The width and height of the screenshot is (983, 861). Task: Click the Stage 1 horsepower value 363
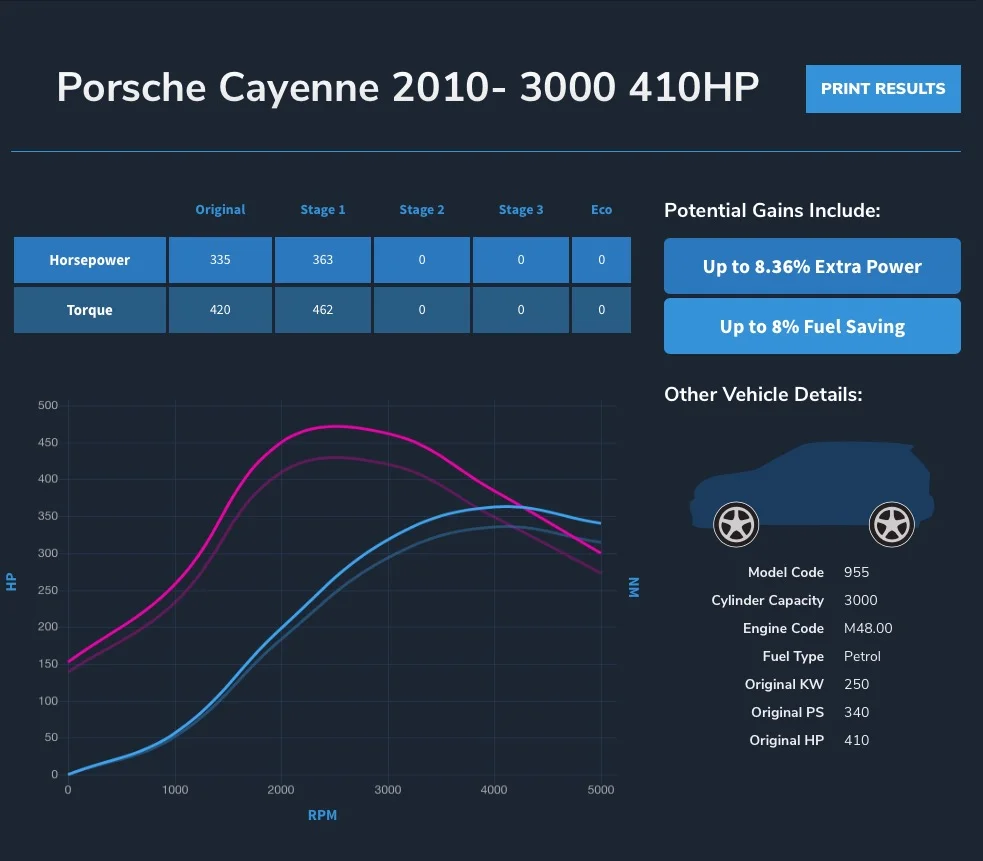(x=323, y=260)
